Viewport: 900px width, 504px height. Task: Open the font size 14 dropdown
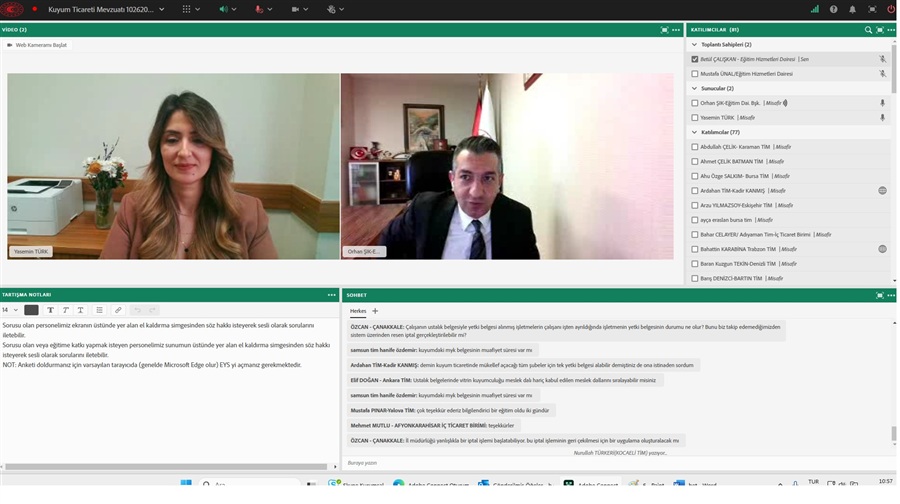click(x=9, y=310)
